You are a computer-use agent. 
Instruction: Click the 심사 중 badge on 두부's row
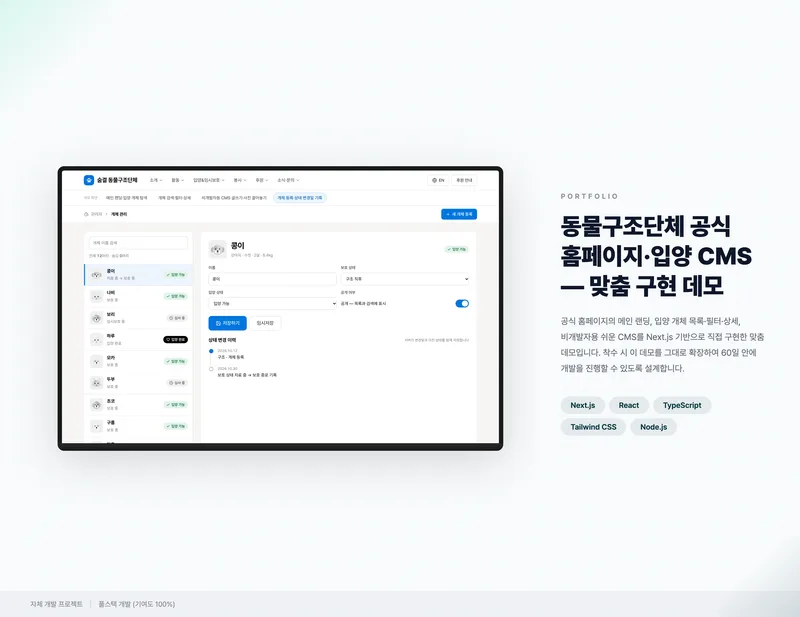(x=177, y=383)
